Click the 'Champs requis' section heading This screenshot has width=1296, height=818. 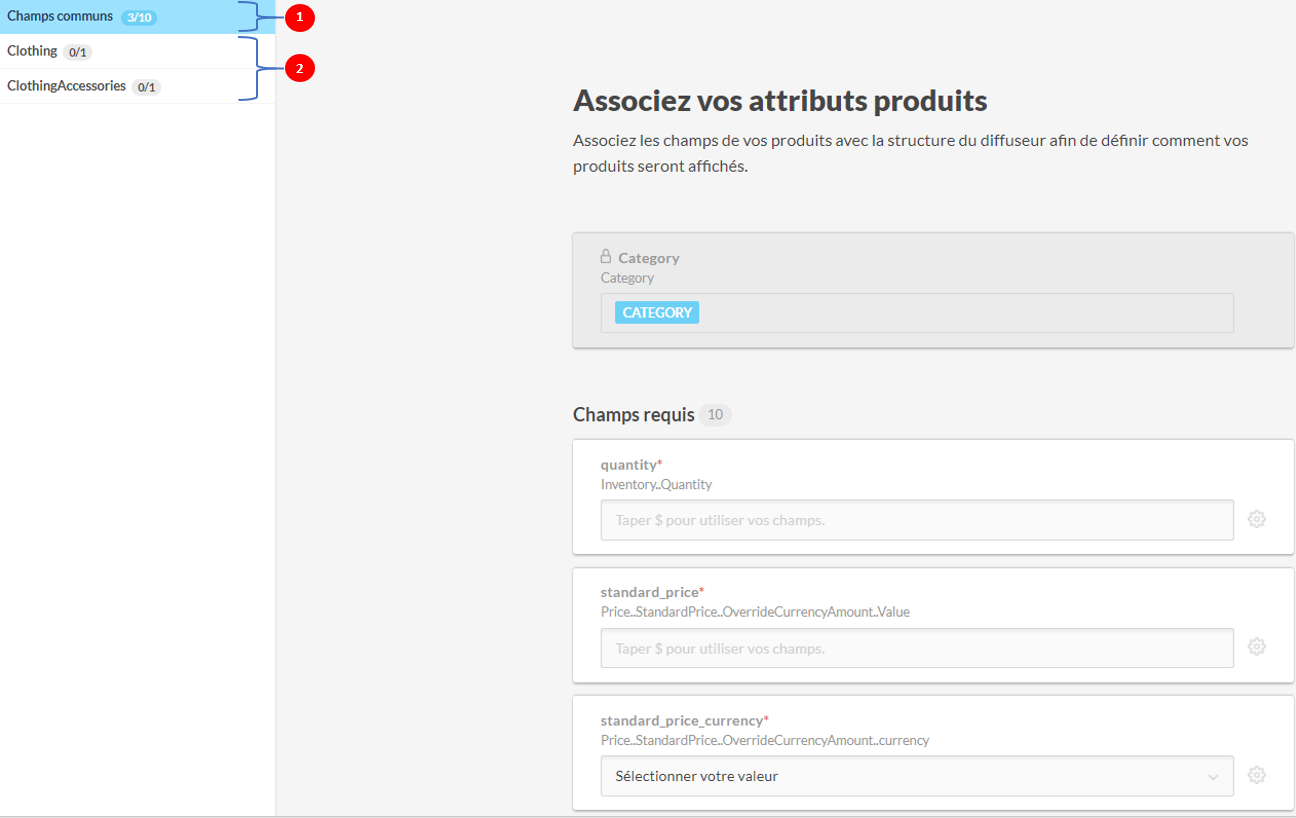tap(633, 415)
